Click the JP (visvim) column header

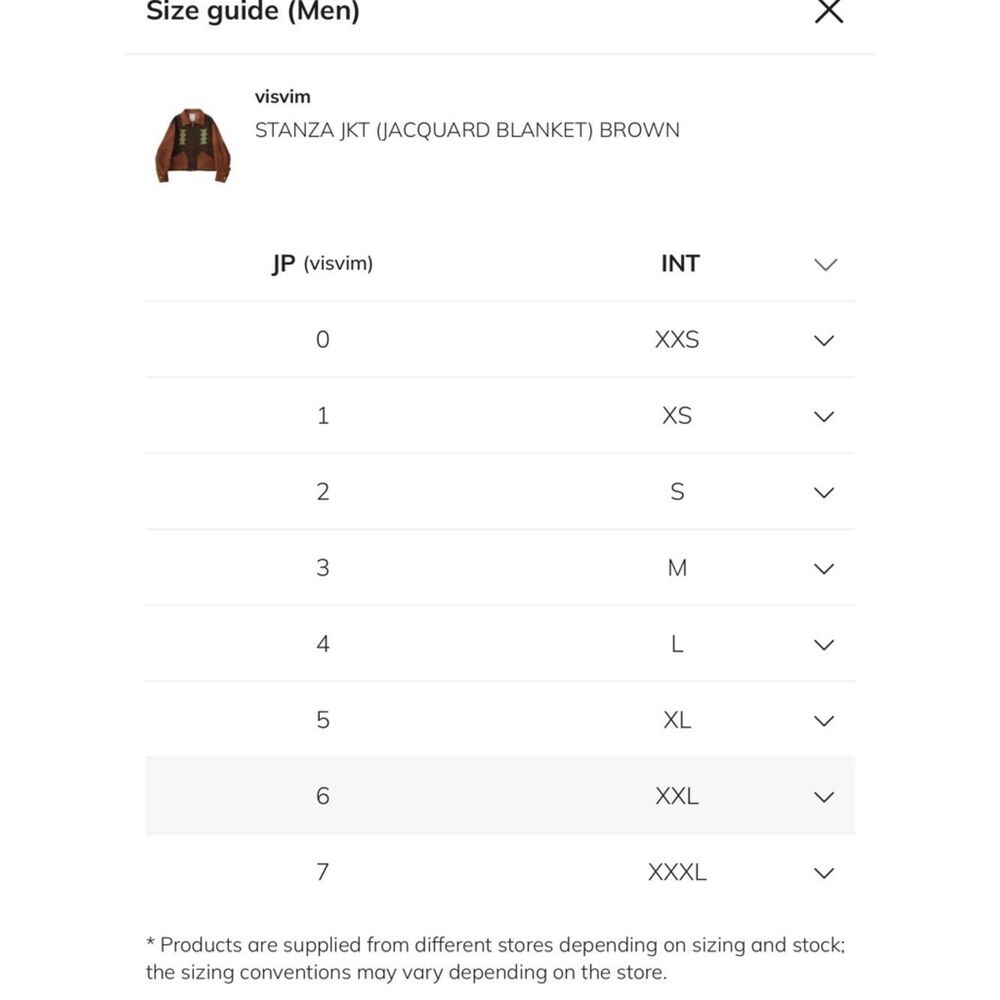pos(322,263)
